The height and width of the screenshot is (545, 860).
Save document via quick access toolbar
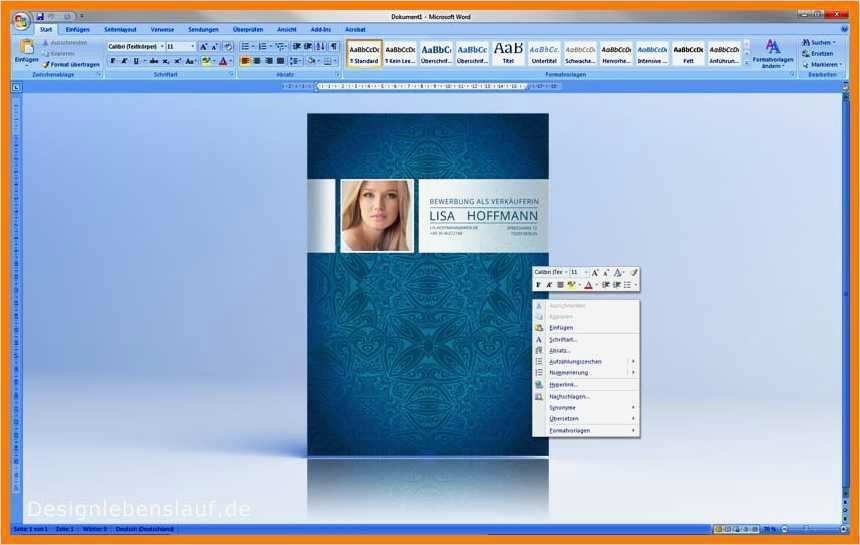[40, 16]
